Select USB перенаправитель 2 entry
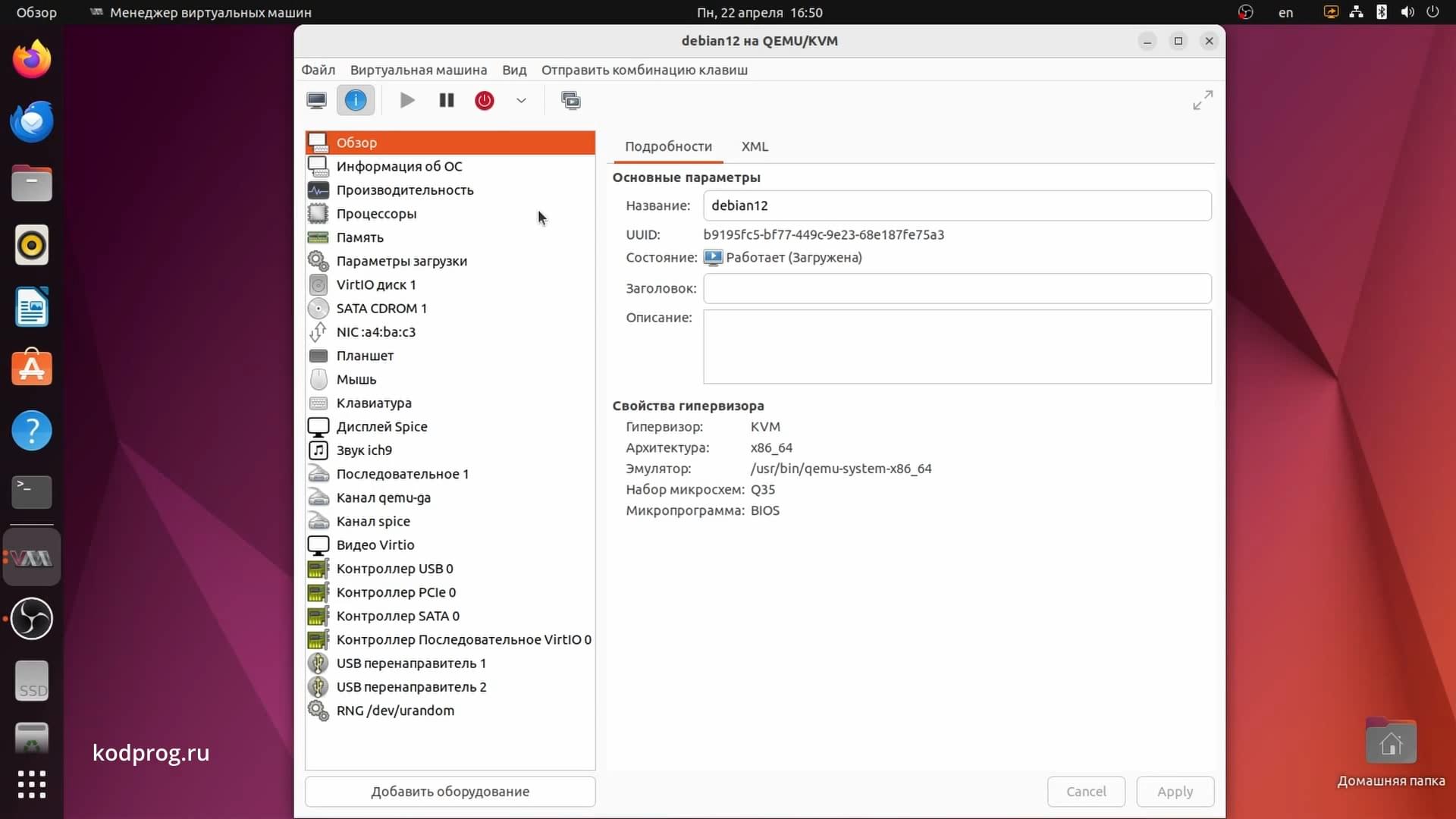 click(450, 687)
